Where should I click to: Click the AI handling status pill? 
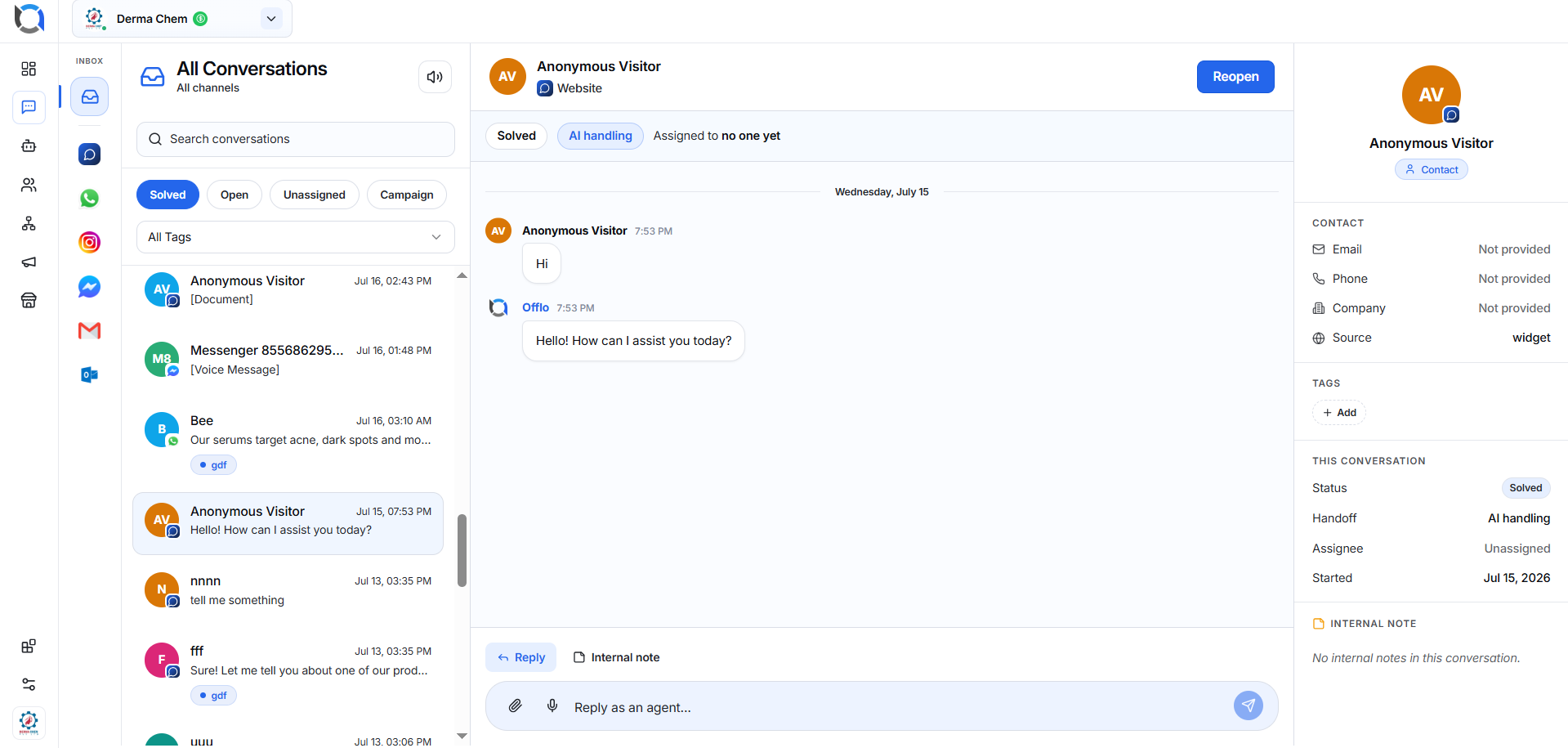coord(601,136)
